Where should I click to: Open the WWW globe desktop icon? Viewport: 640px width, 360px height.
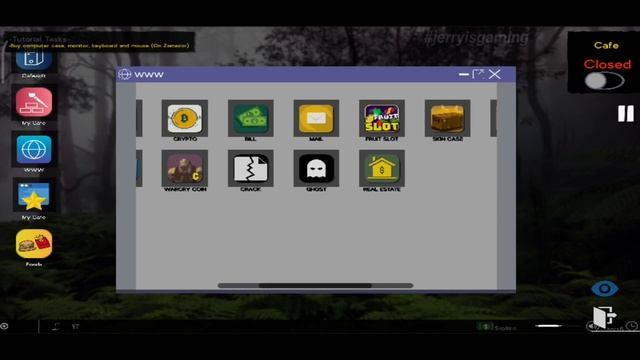(x=34, y=149)
